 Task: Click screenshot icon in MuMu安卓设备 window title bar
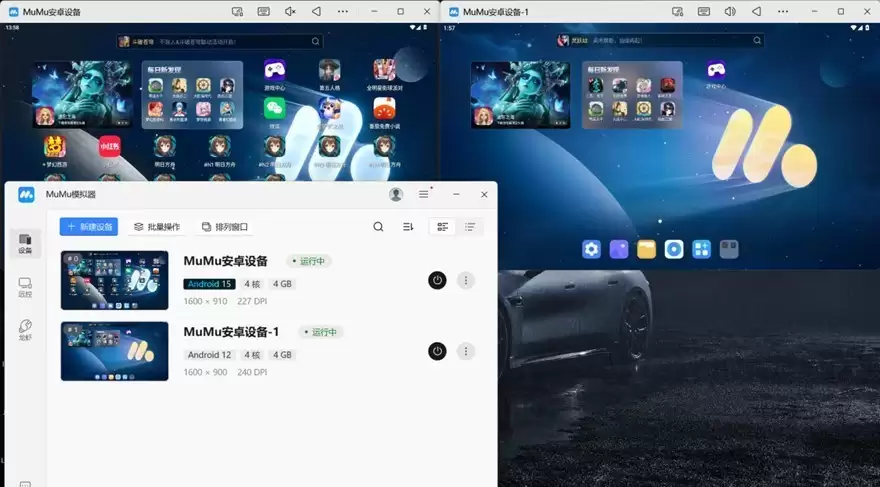click(x=237, y=11)
